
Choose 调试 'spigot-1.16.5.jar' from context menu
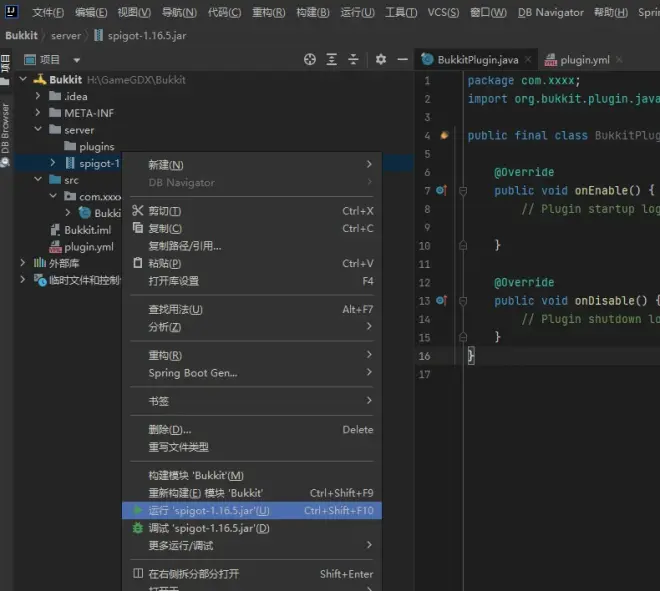[x=252, y=528]
